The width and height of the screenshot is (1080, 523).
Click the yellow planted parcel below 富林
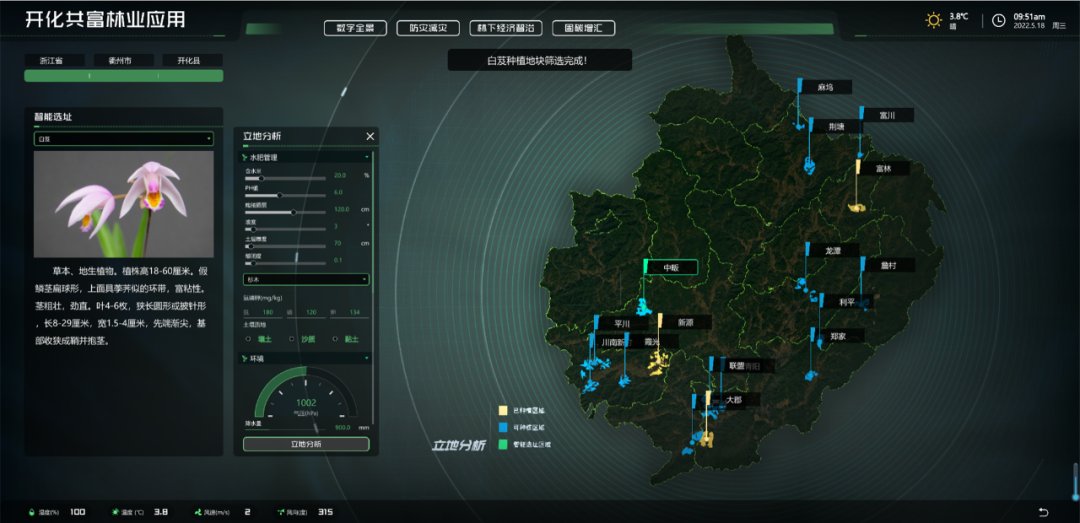(855, 206)
